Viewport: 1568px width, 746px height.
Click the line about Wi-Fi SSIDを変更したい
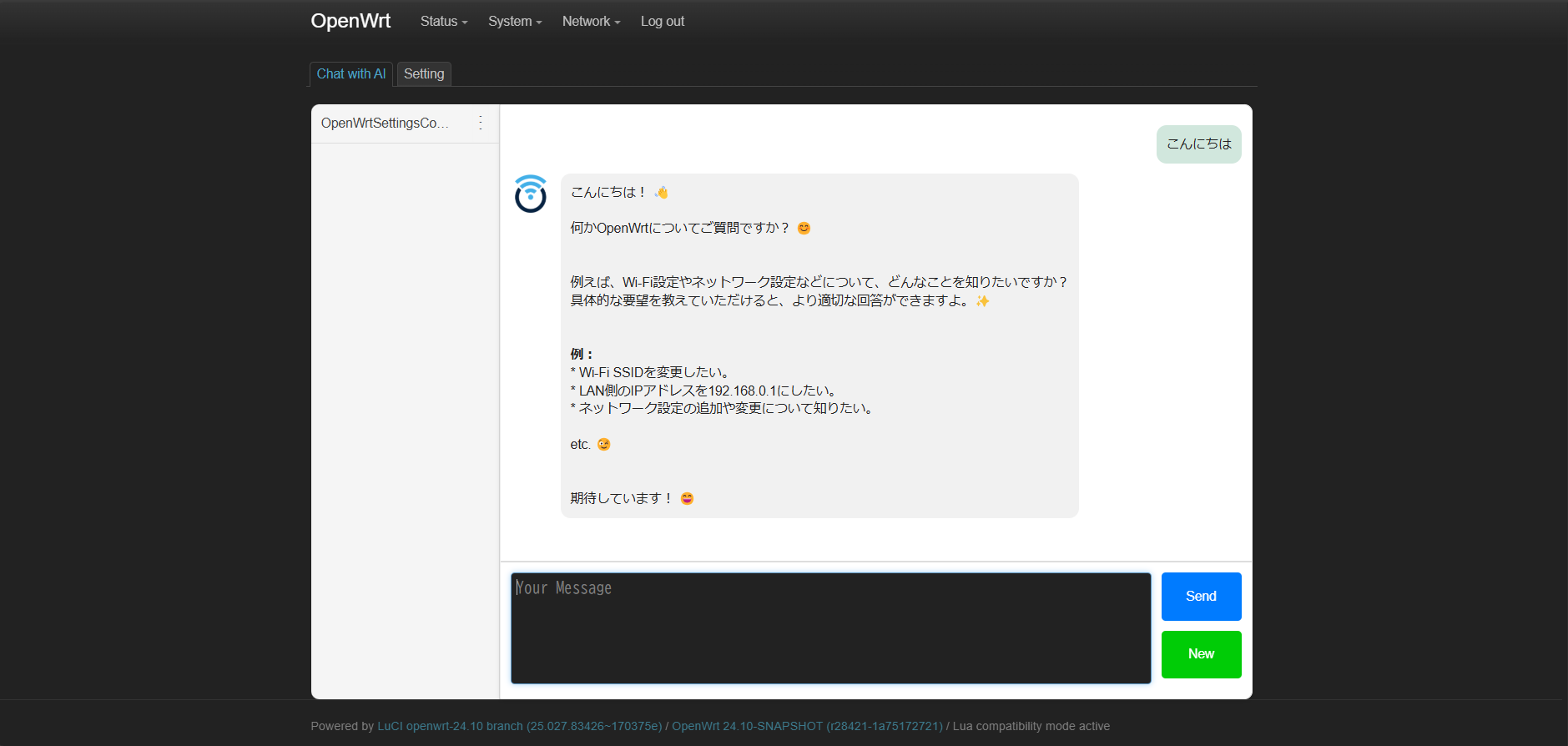coord(652,372)
